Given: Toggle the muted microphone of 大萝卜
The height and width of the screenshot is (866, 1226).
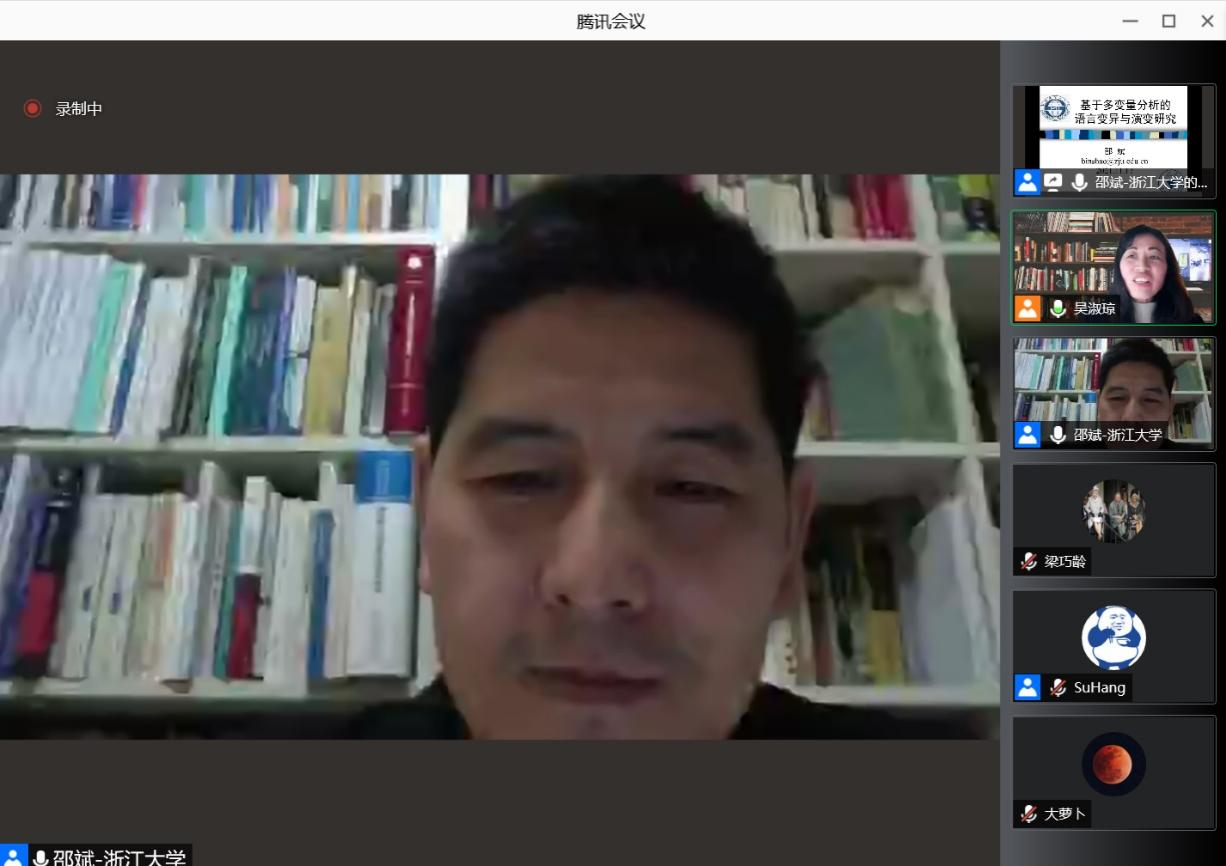Looking at the screenshot, I should pos(1029,814).
